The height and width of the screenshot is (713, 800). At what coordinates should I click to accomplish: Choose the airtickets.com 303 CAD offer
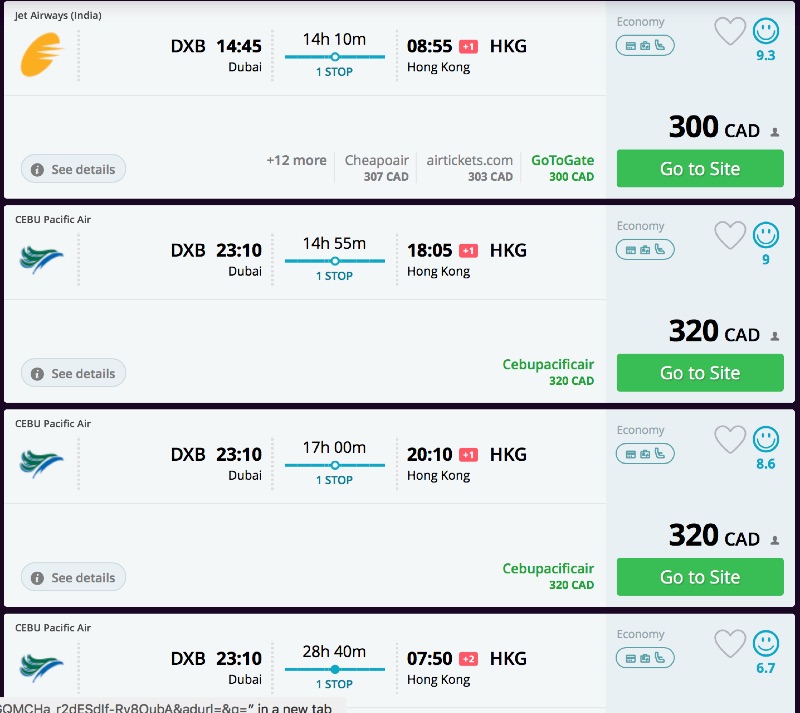click(x=469, y=168)
